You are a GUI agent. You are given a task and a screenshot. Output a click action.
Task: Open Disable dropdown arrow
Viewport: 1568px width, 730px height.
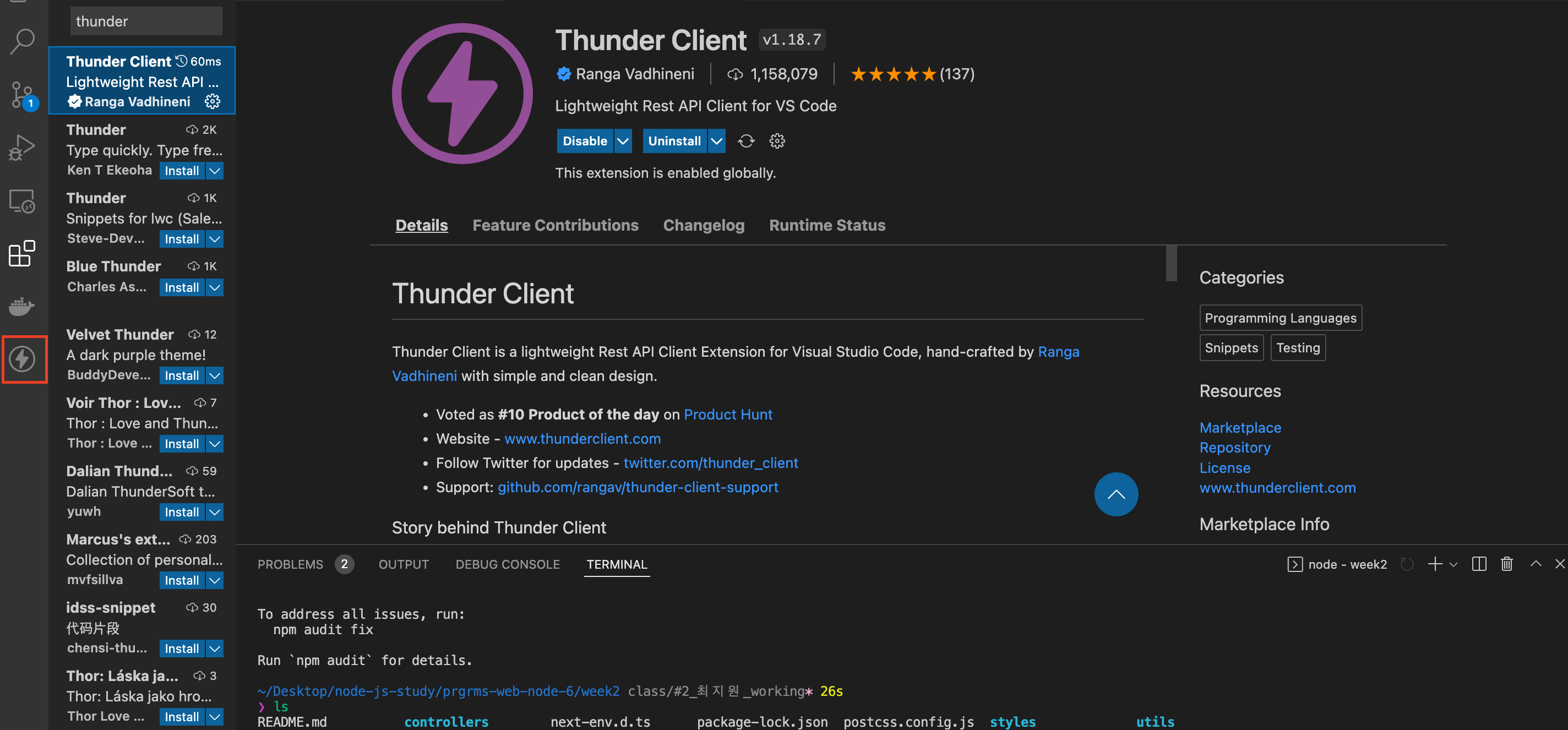(623, 141)
